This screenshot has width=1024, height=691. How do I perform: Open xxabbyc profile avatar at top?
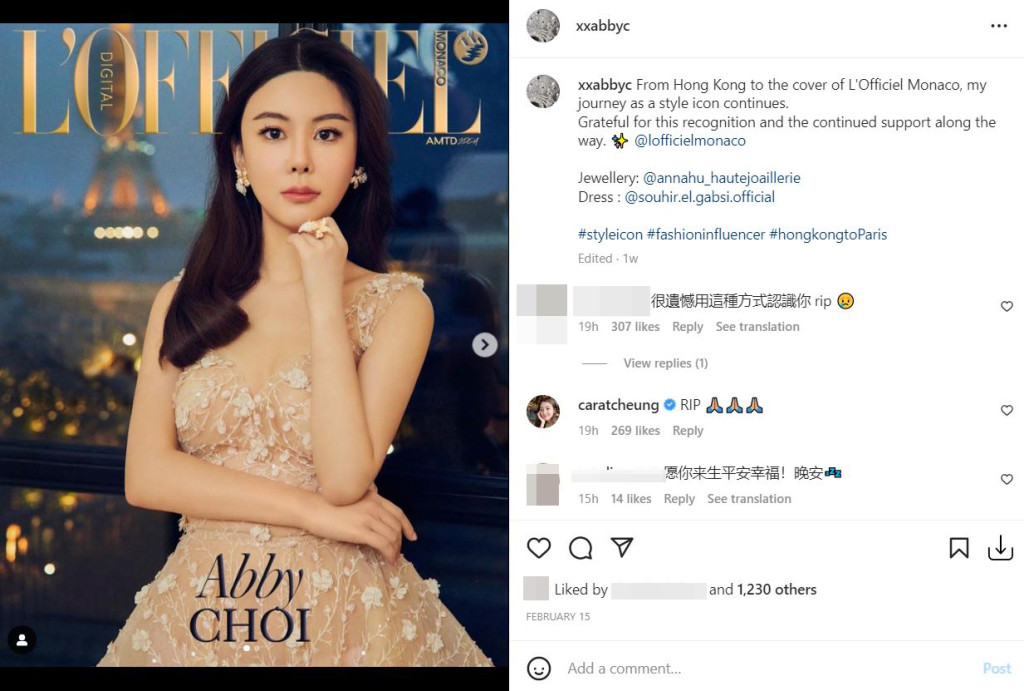coord(543,26)
